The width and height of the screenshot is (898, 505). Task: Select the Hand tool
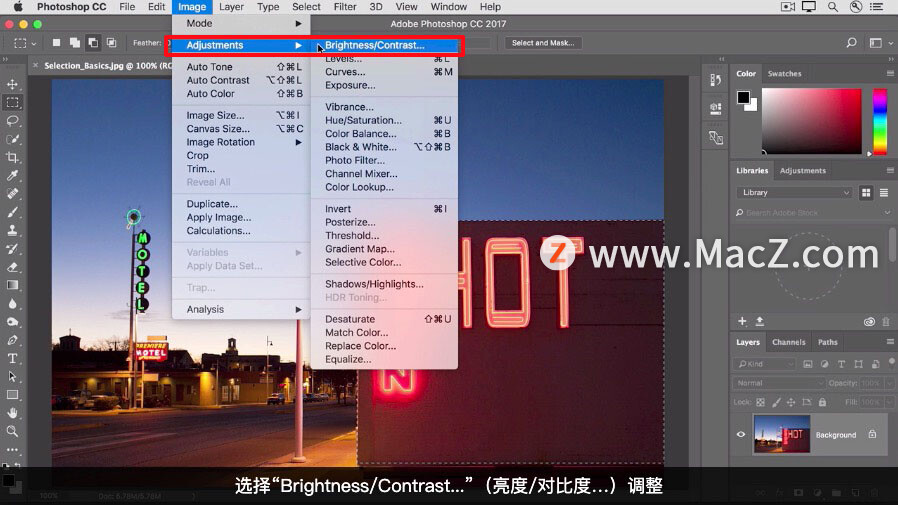point(12,413)
